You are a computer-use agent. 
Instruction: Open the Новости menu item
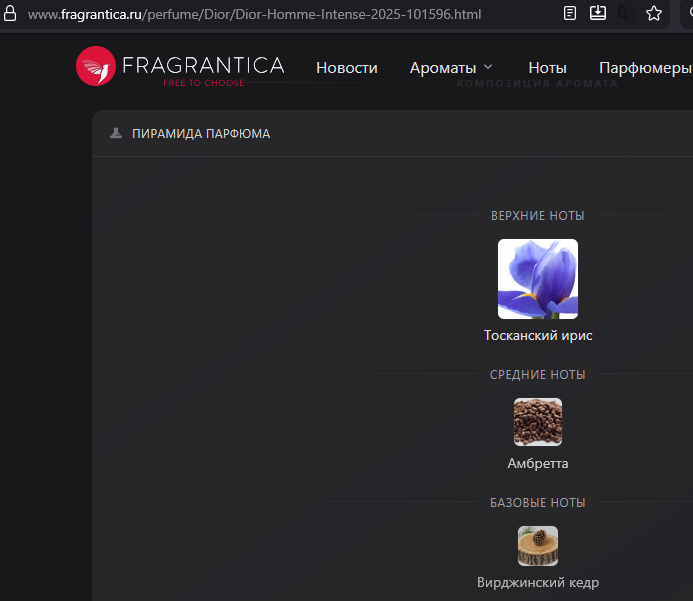[347, 68]
